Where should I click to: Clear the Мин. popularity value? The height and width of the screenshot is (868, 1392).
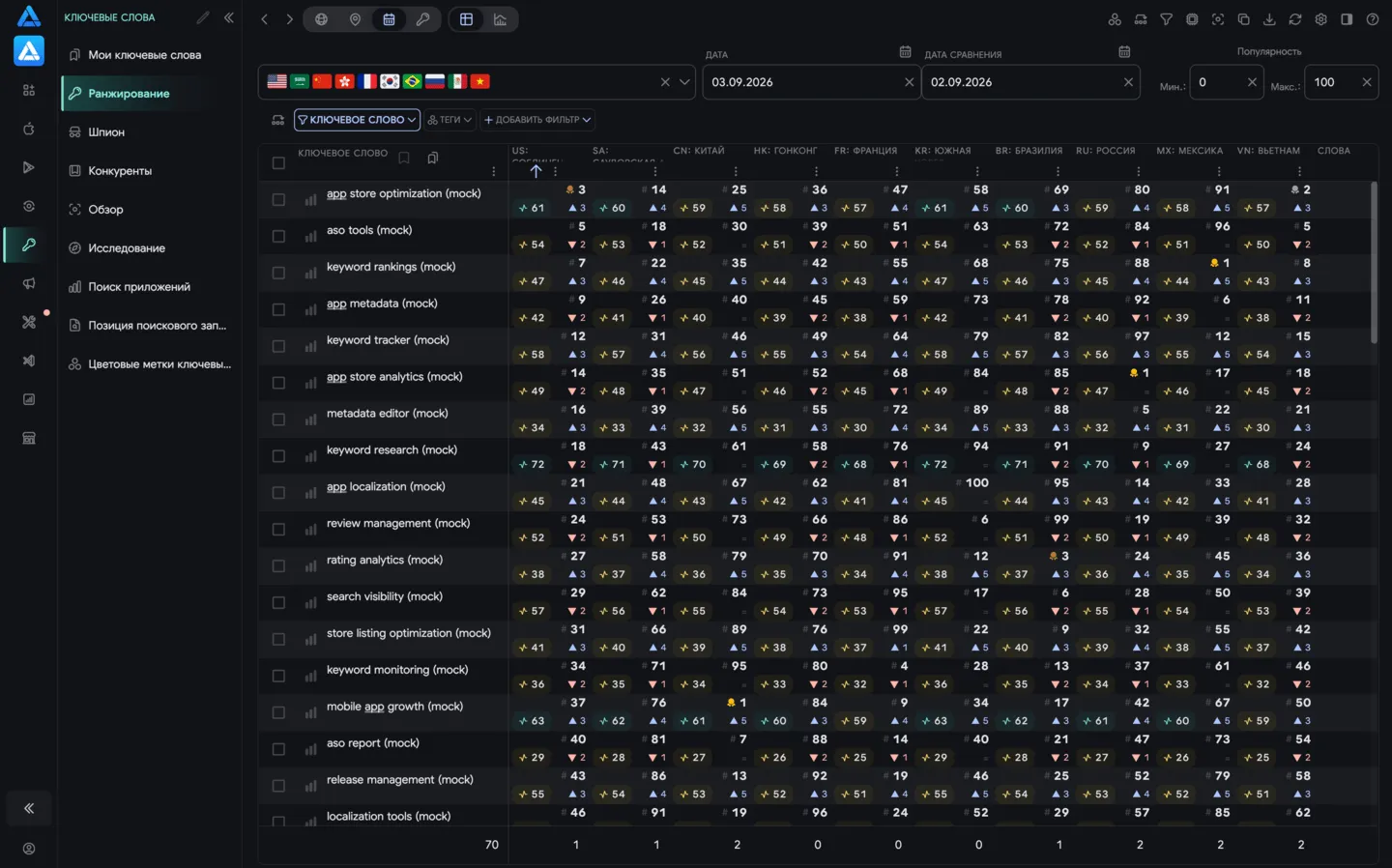(1252, 82)
